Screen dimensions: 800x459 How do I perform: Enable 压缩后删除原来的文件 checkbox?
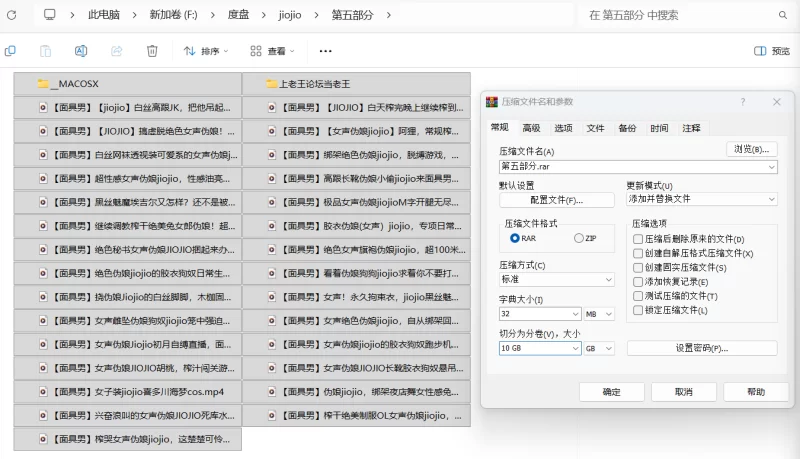tap(638, 239)
